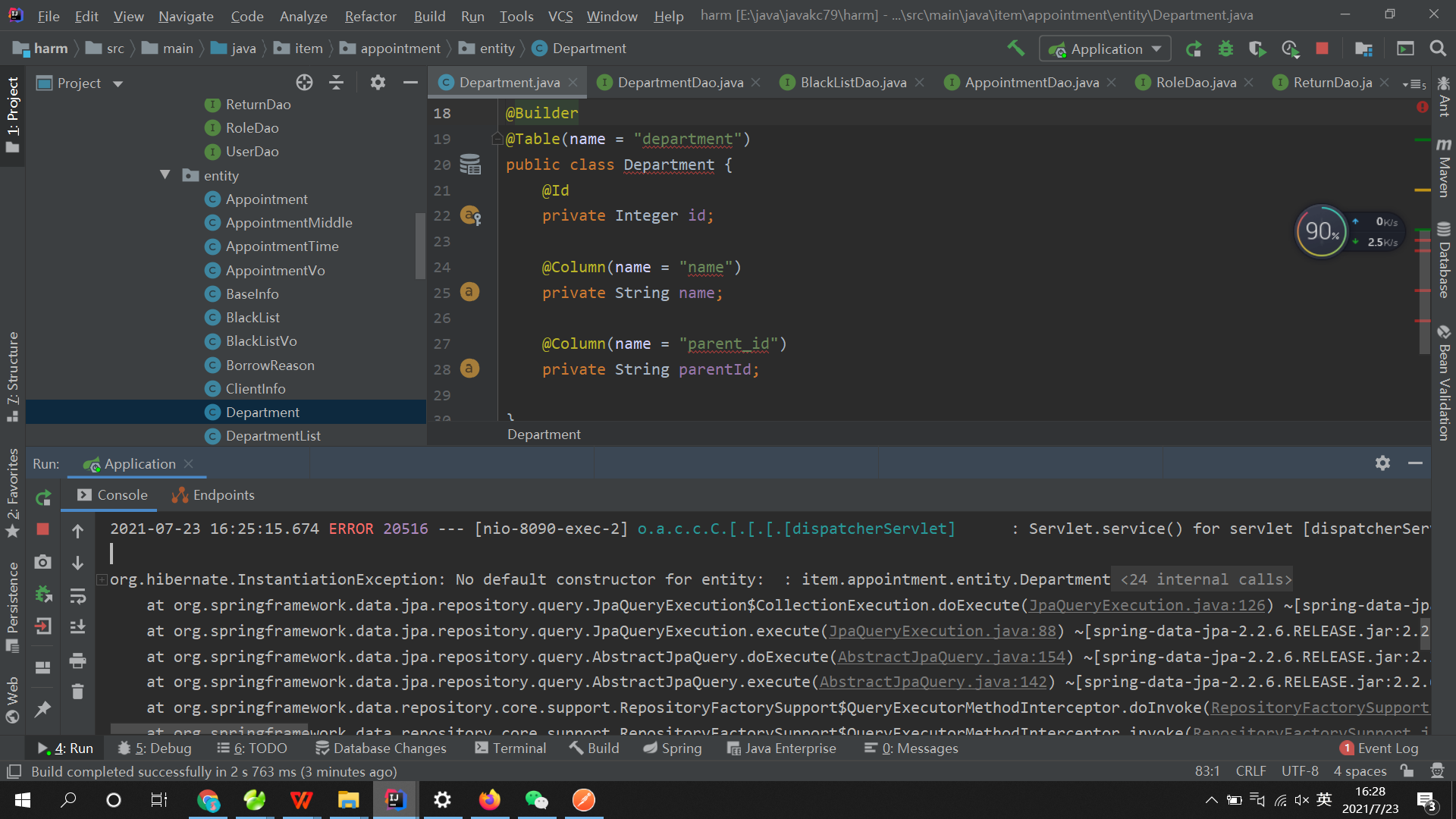Click the print icon in console toolbar
Image resolution: width=1456 pixels, height=819 pixels.
(x=77, y=661)
